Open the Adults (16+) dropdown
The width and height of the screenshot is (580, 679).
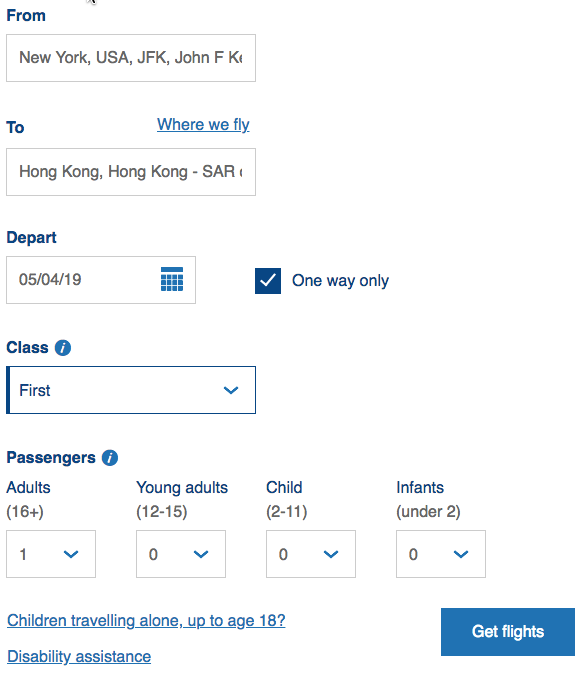(51, 554)
